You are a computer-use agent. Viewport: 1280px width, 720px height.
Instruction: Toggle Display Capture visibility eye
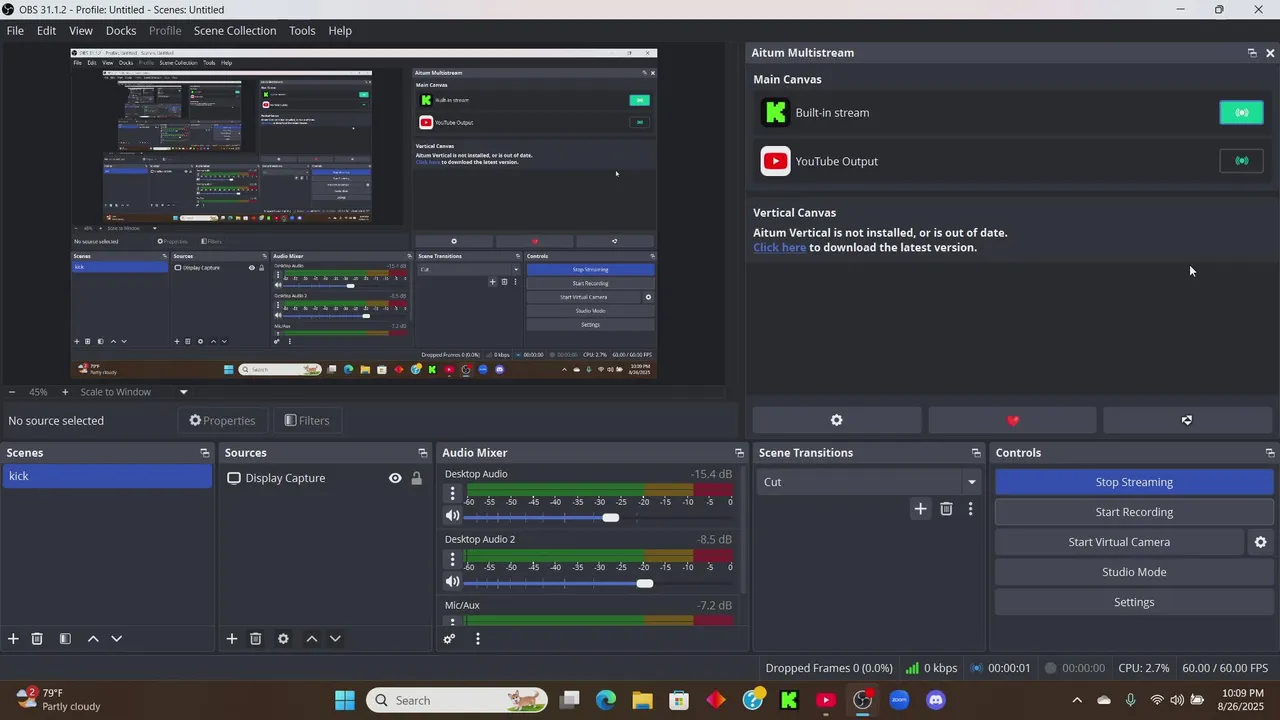(395, 478)
